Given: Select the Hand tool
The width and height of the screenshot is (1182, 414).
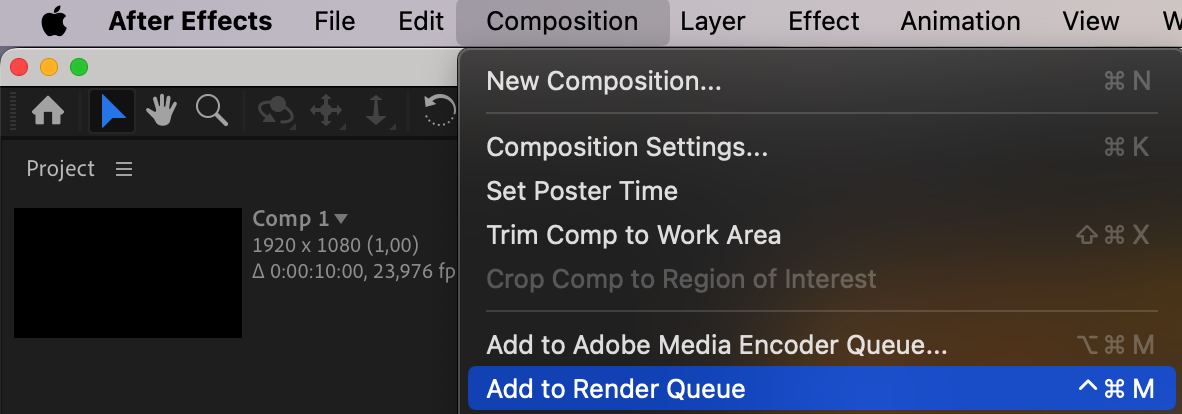Looking at the screenshot, I should tap(161, 112).
